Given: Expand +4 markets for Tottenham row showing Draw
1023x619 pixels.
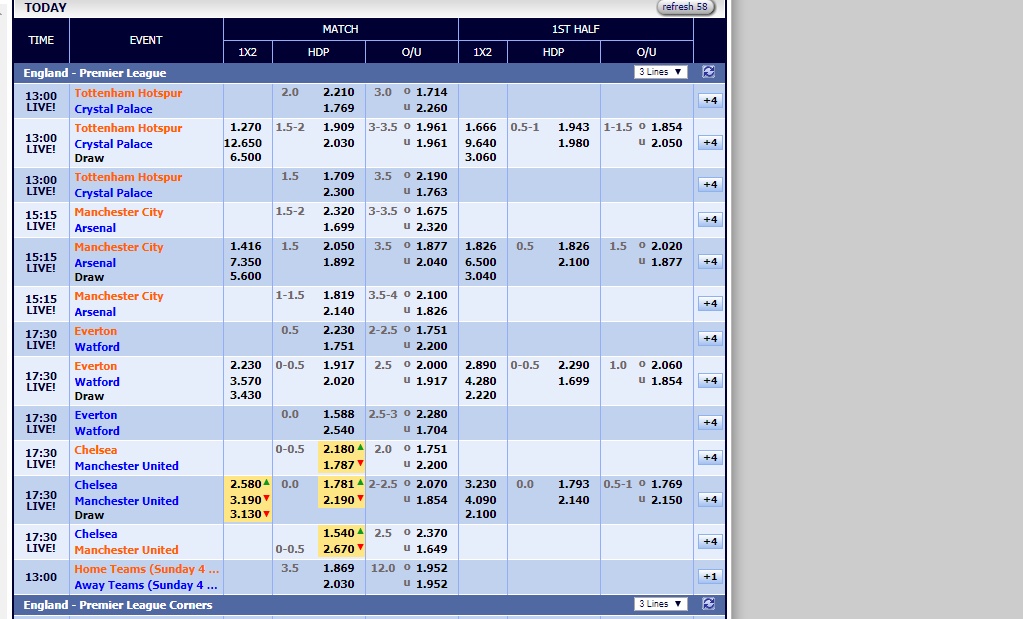Looking at the screenshot, I should point(710,142).
